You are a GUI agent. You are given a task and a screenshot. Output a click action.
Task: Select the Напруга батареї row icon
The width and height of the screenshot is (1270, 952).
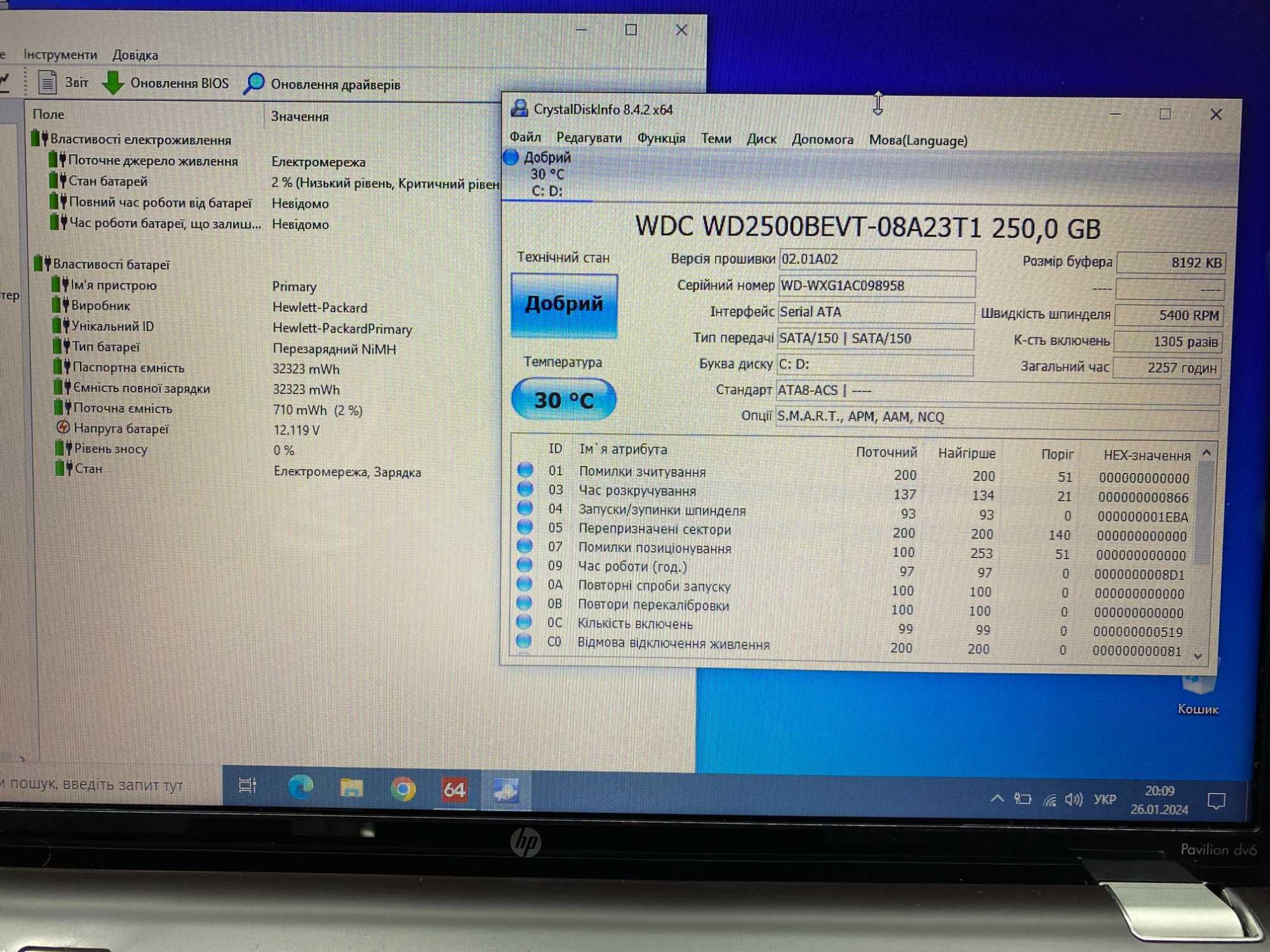[x=63, y=427]
